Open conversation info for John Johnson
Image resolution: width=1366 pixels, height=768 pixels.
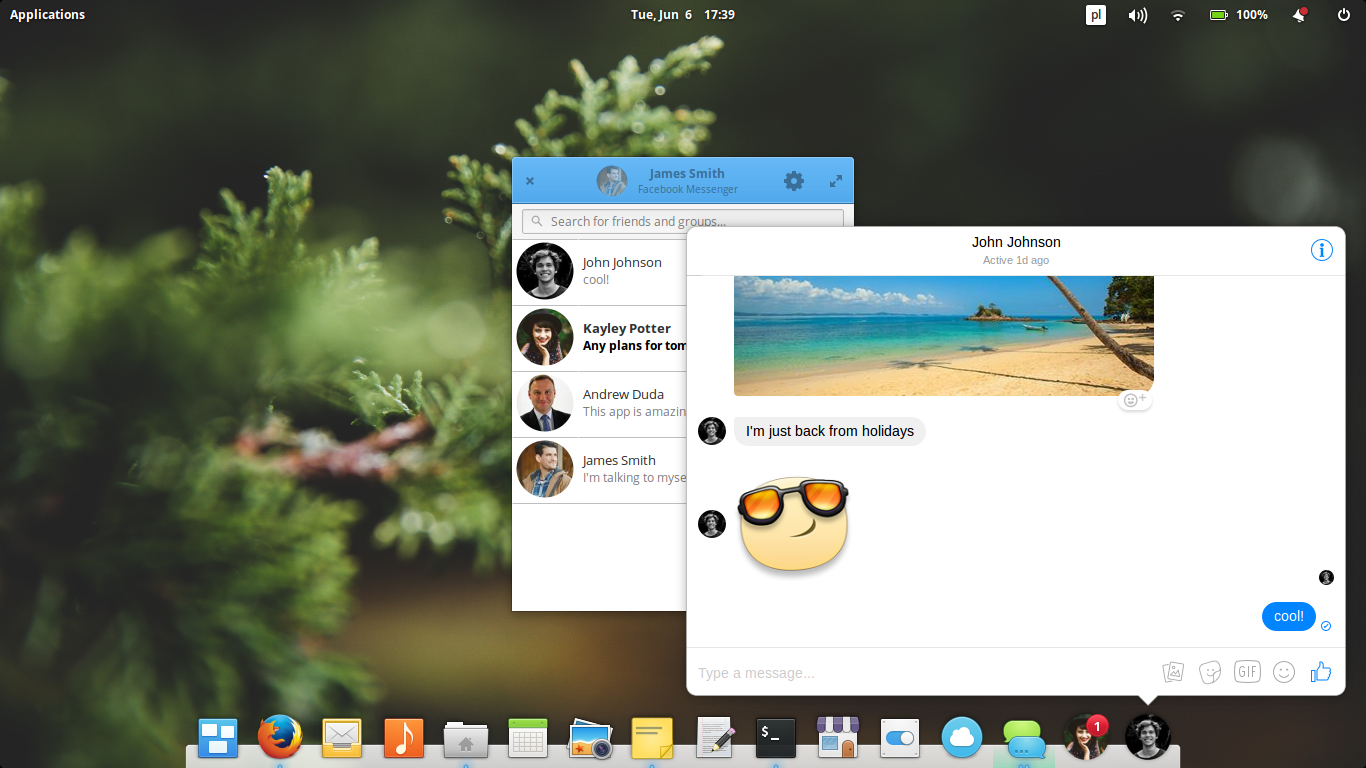coord(1322,250)
